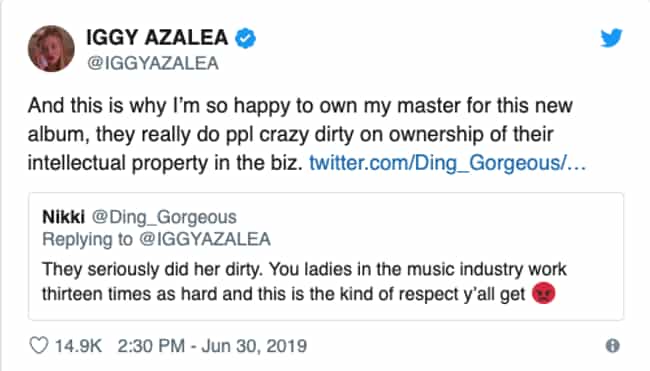Click the 'Replying to' label
The width and height of the screenshot is (650, 371).
pos(87,239)
